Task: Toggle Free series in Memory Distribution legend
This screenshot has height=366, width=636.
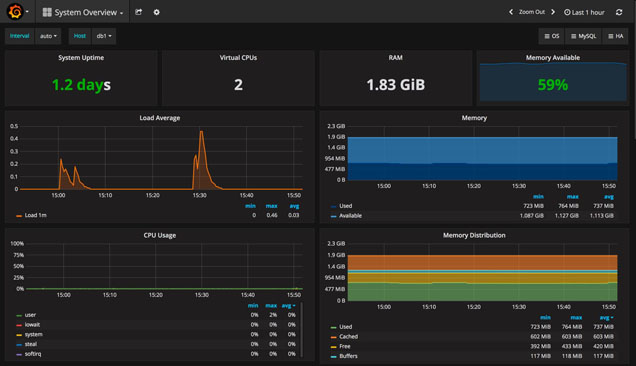Action: coord(345,347)
